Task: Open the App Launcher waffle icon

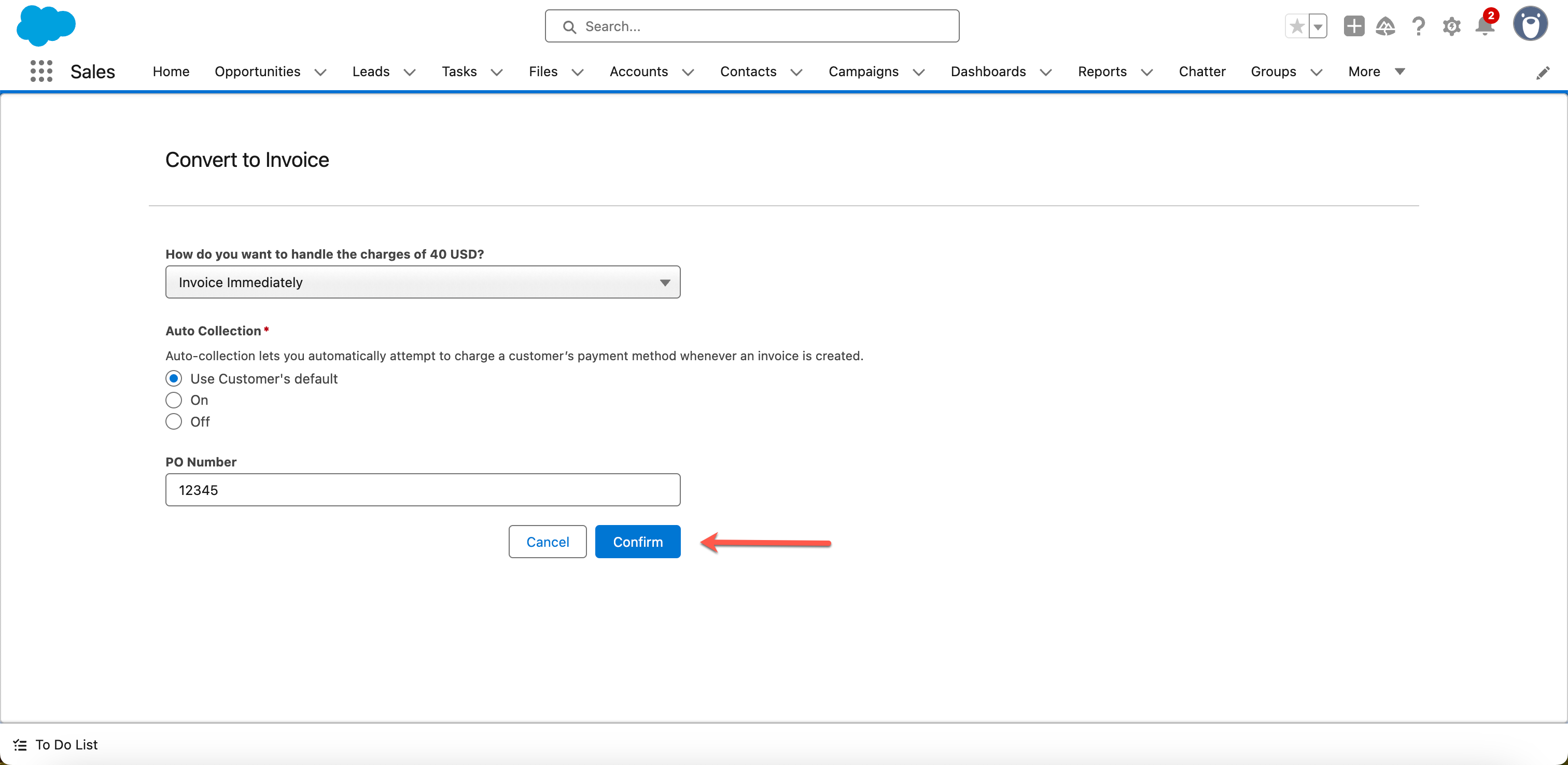Action: tap(40, 71)
